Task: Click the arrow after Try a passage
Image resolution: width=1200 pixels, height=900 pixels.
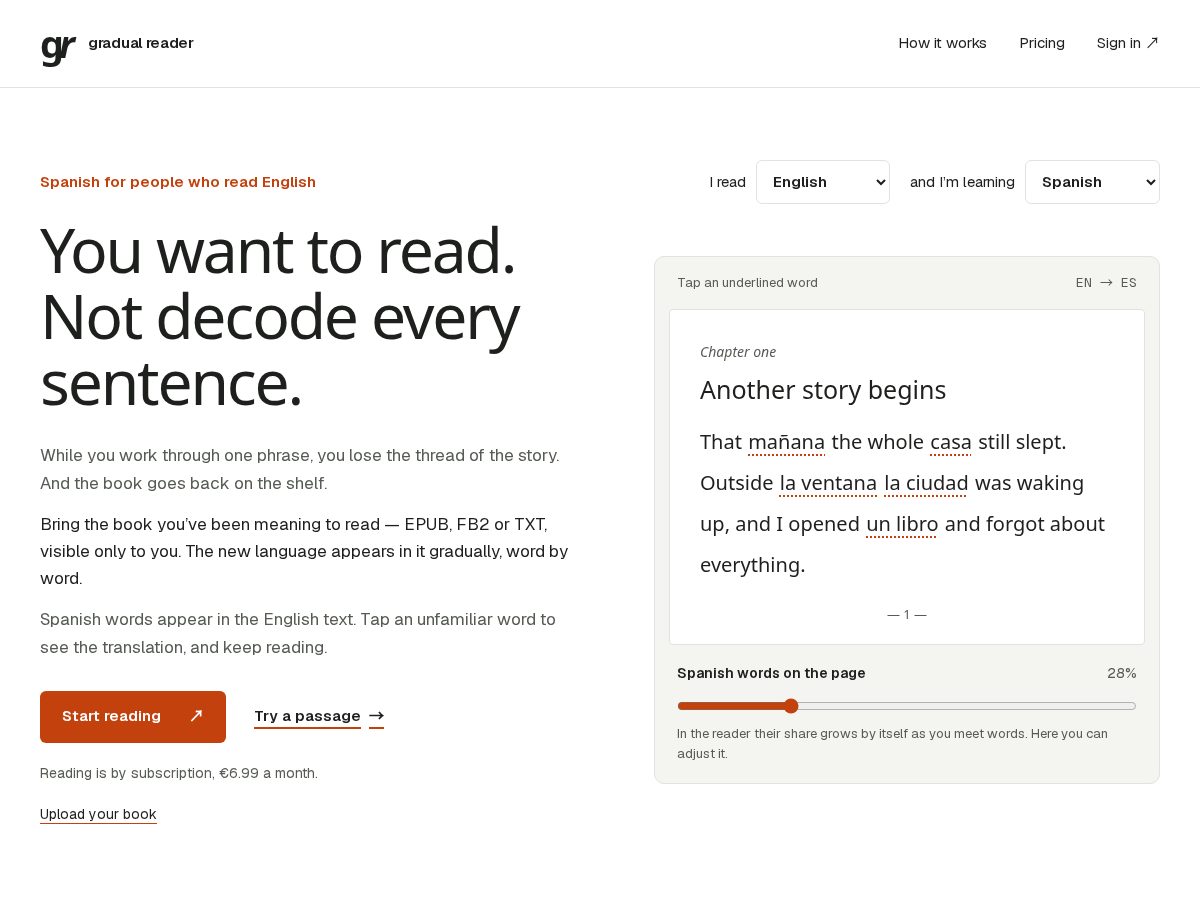Action: coord(376,716)
